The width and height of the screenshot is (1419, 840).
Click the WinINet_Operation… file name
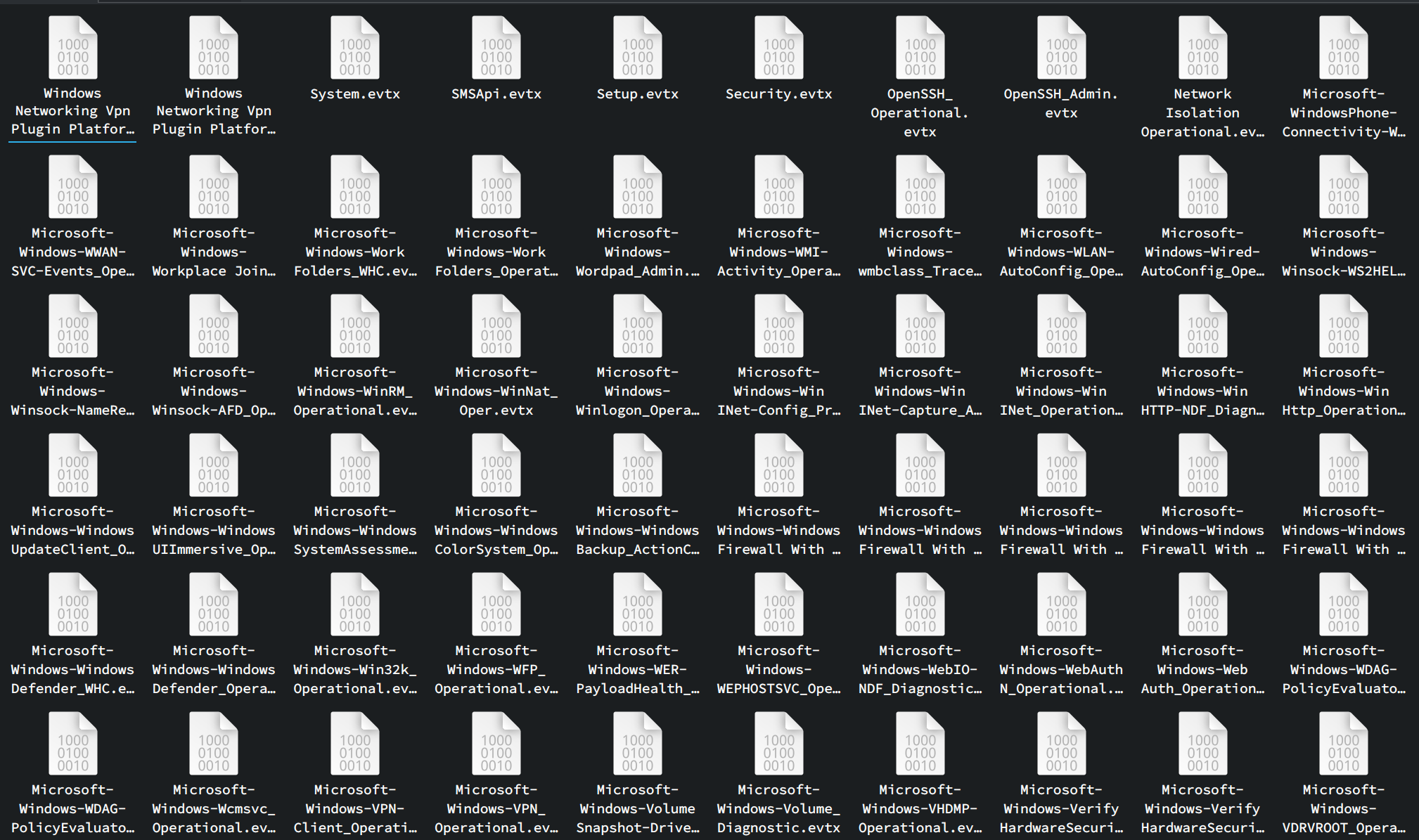(1062, 391)
